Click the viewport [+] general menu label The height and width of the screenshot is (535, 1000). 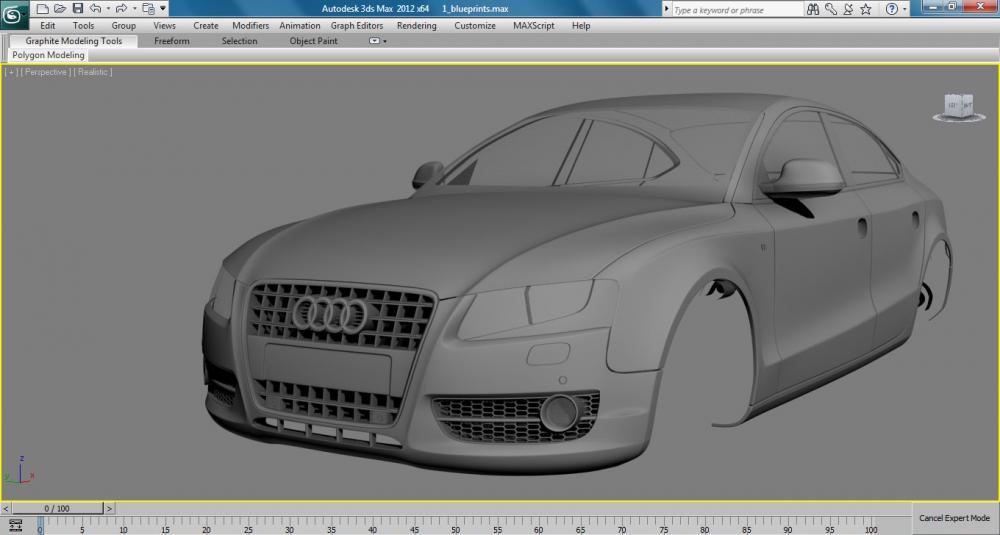11,72
